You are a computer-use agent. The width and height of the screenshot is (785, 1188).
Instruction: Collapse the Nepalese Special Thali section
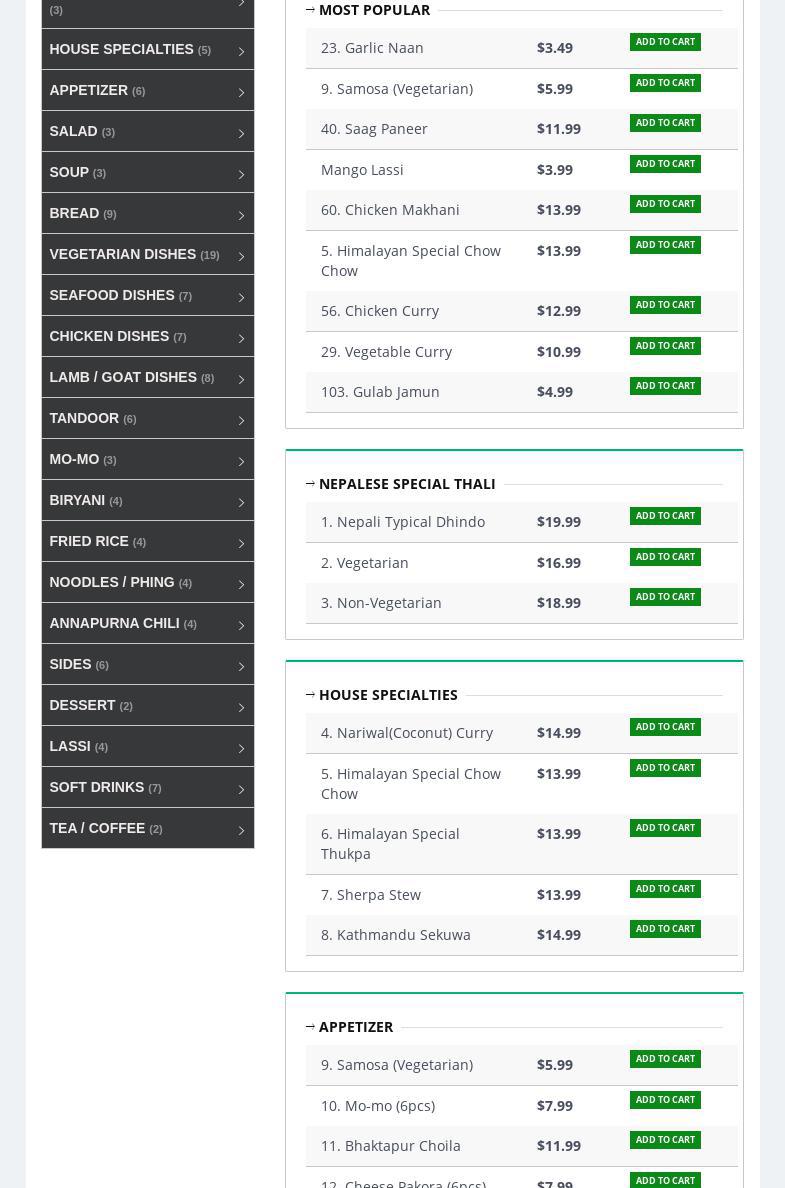coord(310,484)
